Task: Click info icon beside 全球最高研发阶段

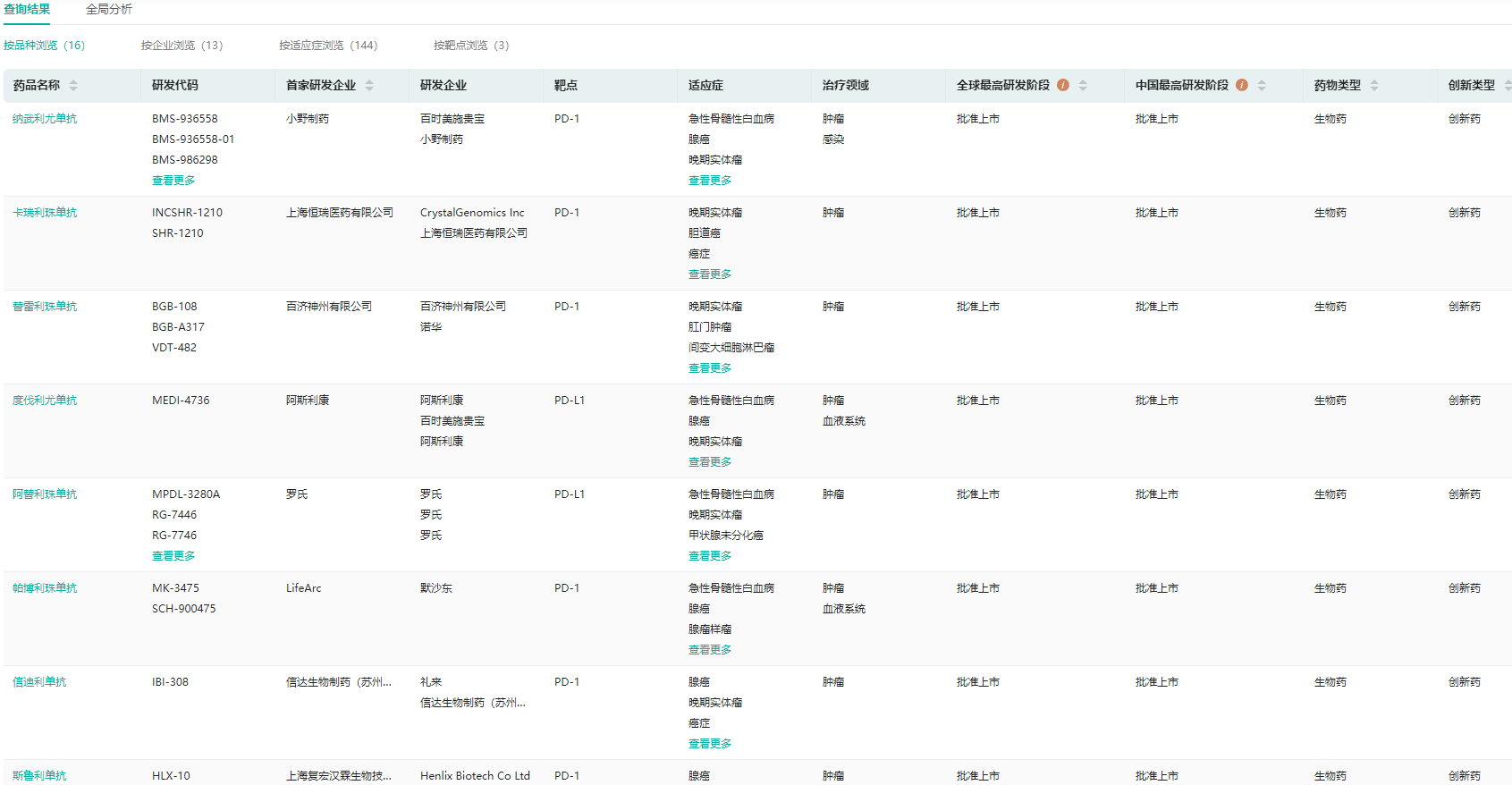Action: coord(1063,85)
